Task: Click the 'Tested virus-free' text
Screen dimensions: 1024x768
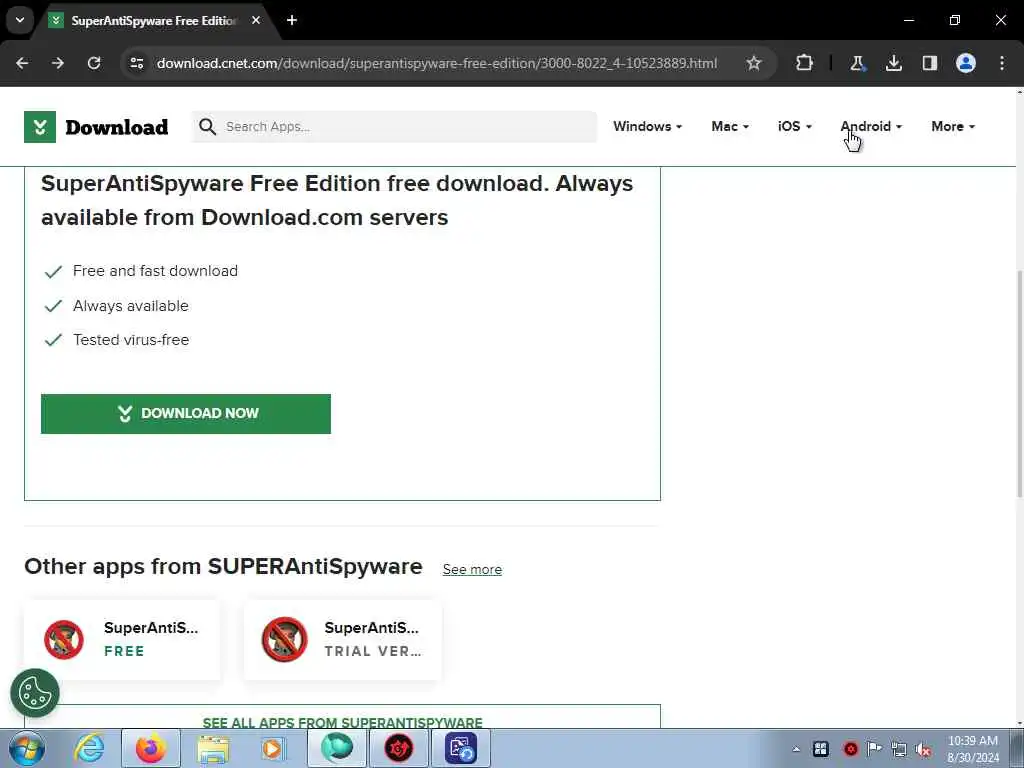Action: (x=131, y=340)
